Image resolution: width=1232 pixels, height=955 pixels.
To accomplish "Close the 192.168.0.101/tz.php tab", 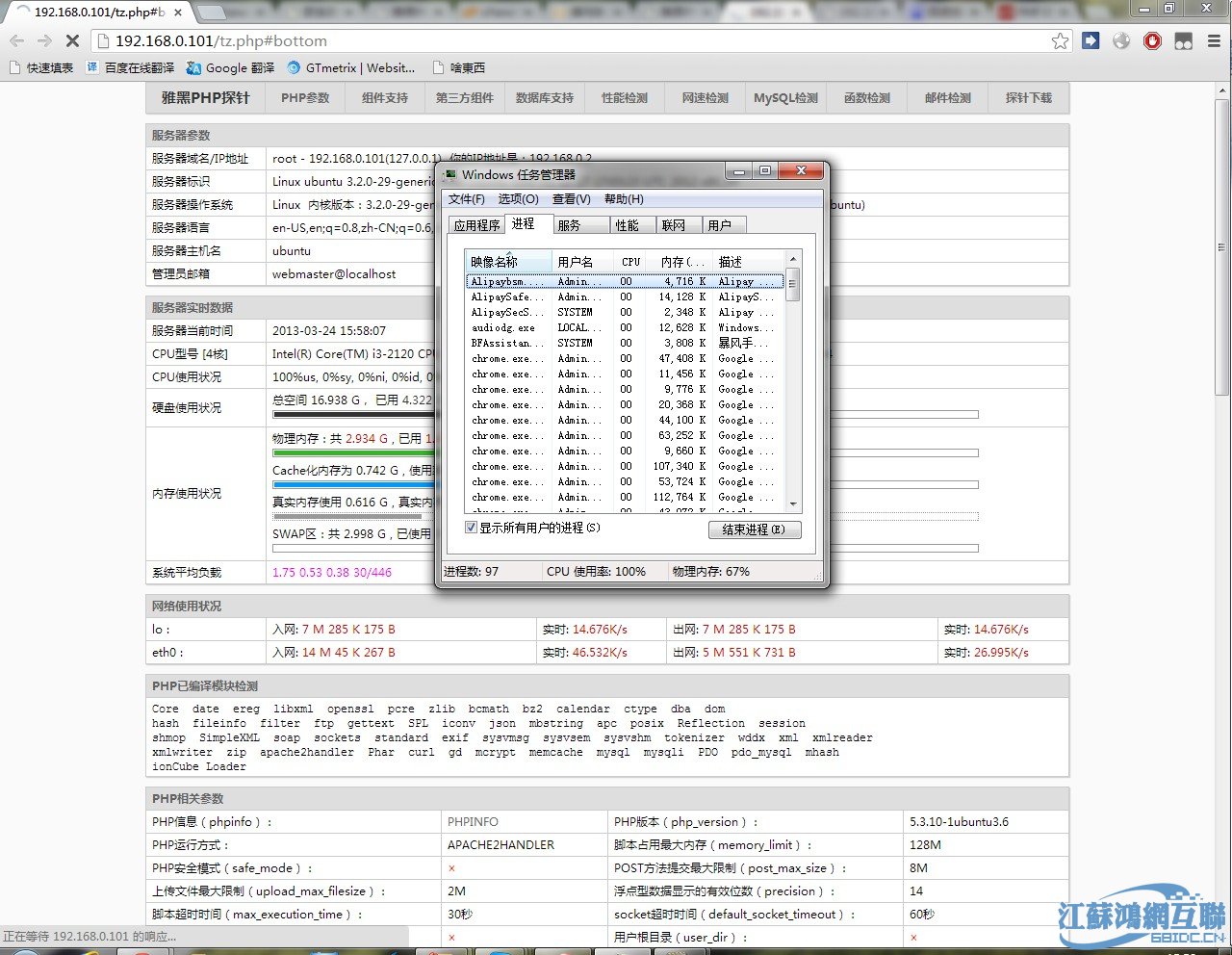I will (x=178, y=13).
